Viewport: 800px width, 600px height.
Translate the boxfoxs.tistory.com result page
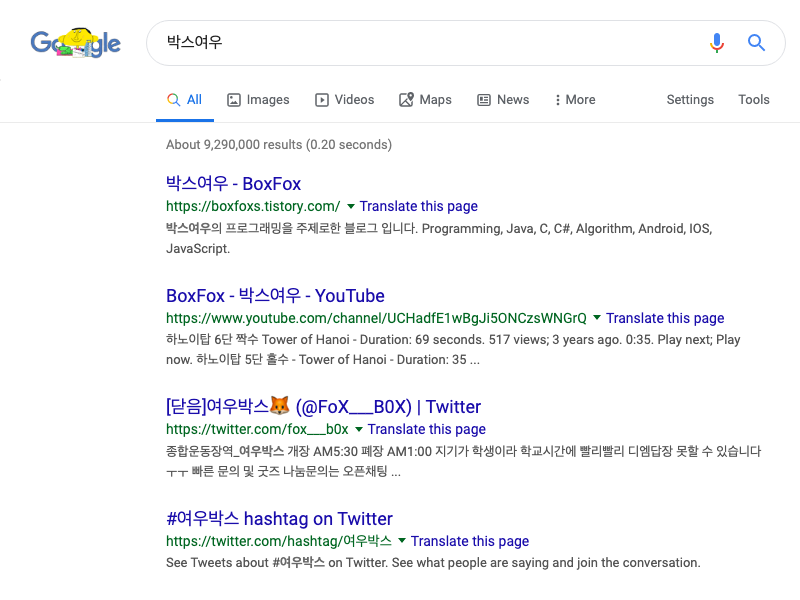[419, 206]
